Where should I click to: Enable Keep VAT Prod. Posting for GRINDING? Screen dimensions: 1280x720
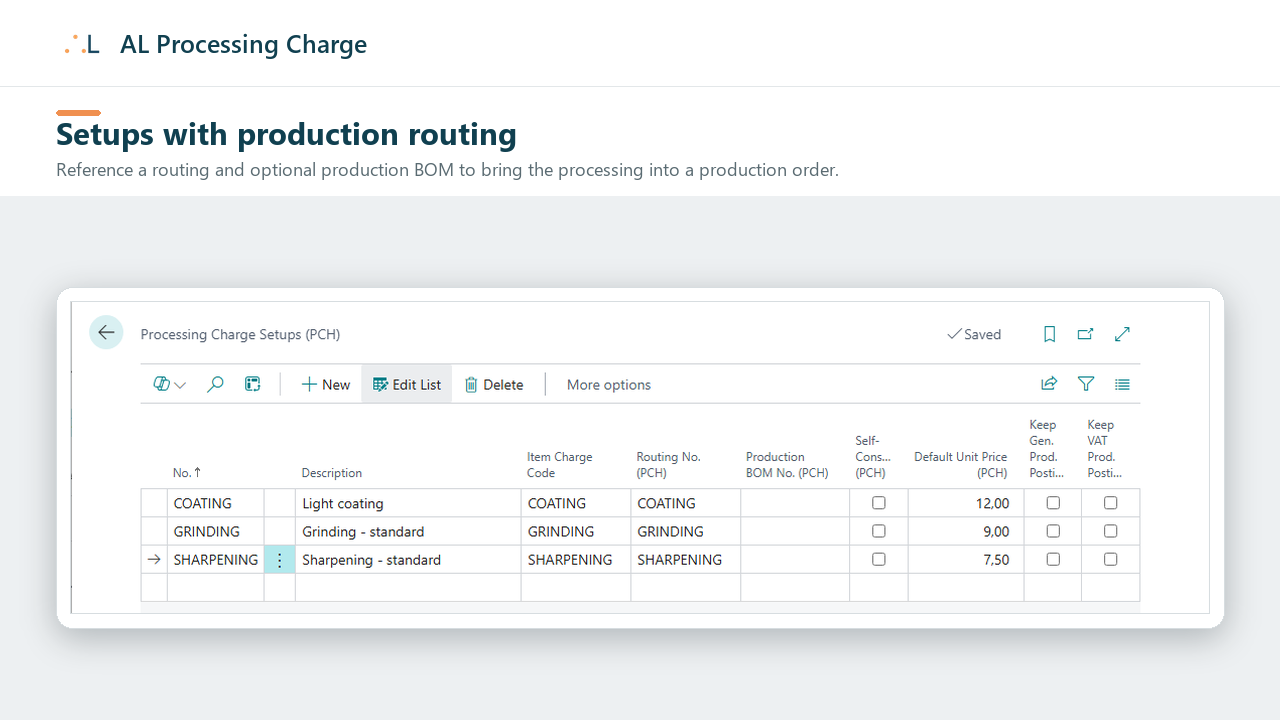click(x=1111, y=531)
